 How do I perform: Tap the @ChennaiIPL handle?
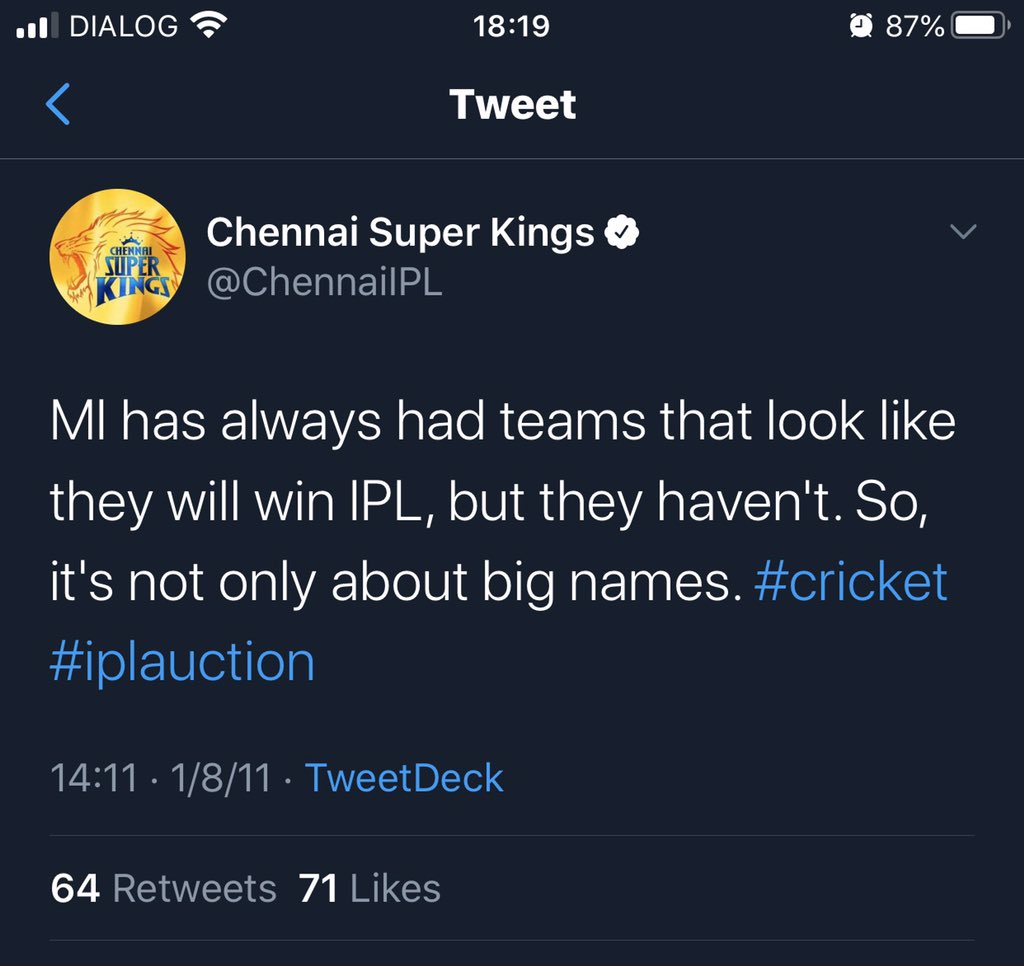click(x=325, y=282)
